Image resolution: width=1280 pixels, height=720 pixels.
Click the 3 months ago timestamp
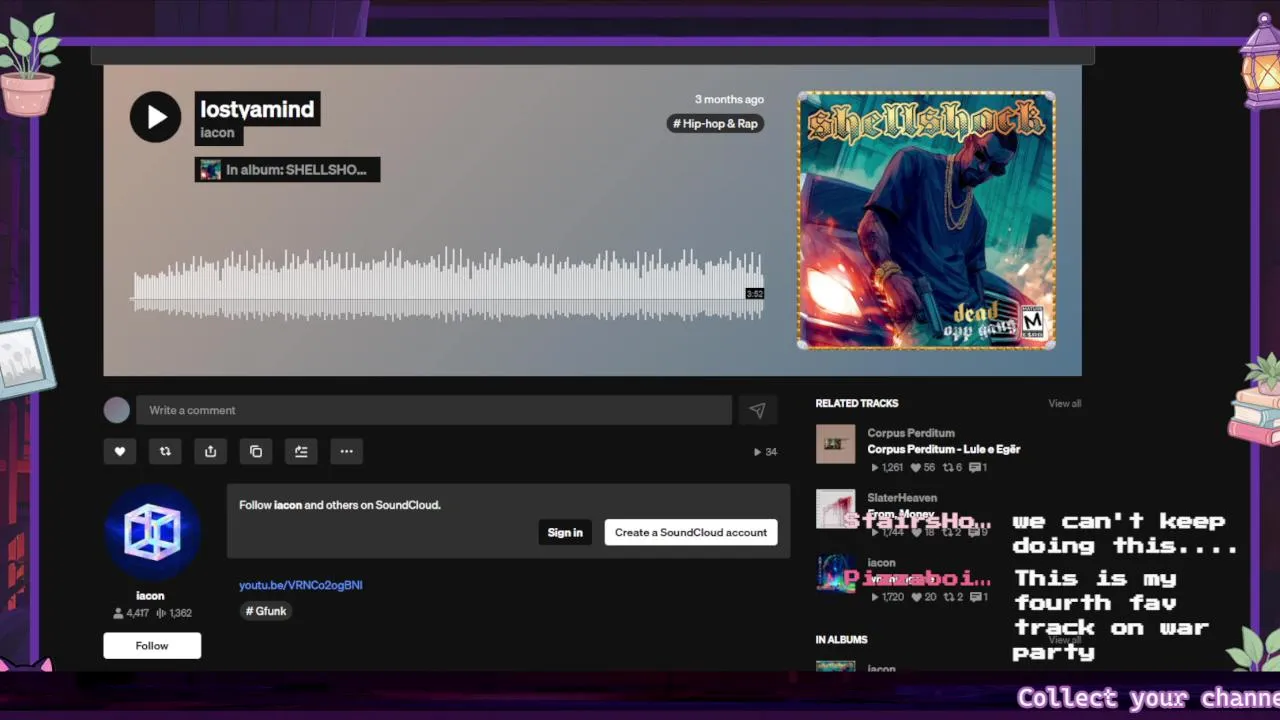(x=729, y=99)
